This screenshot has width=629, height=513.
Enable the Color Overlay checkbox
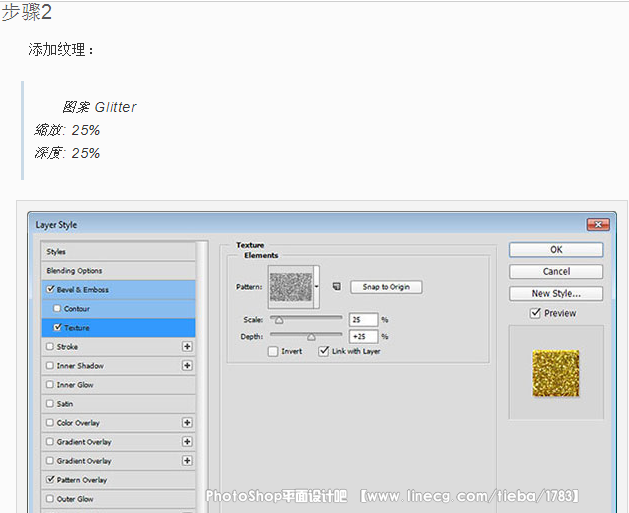(x=50, y=423)
